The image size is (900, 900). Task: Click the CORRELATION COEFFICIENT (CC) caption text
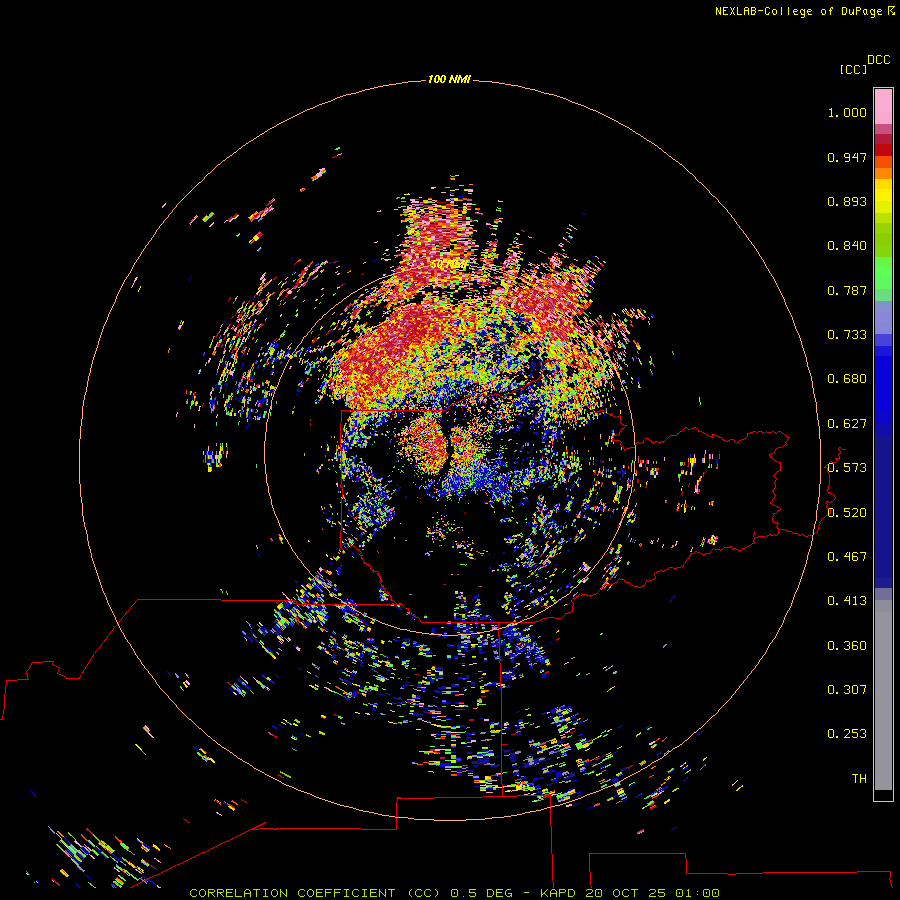click(315, 893)
